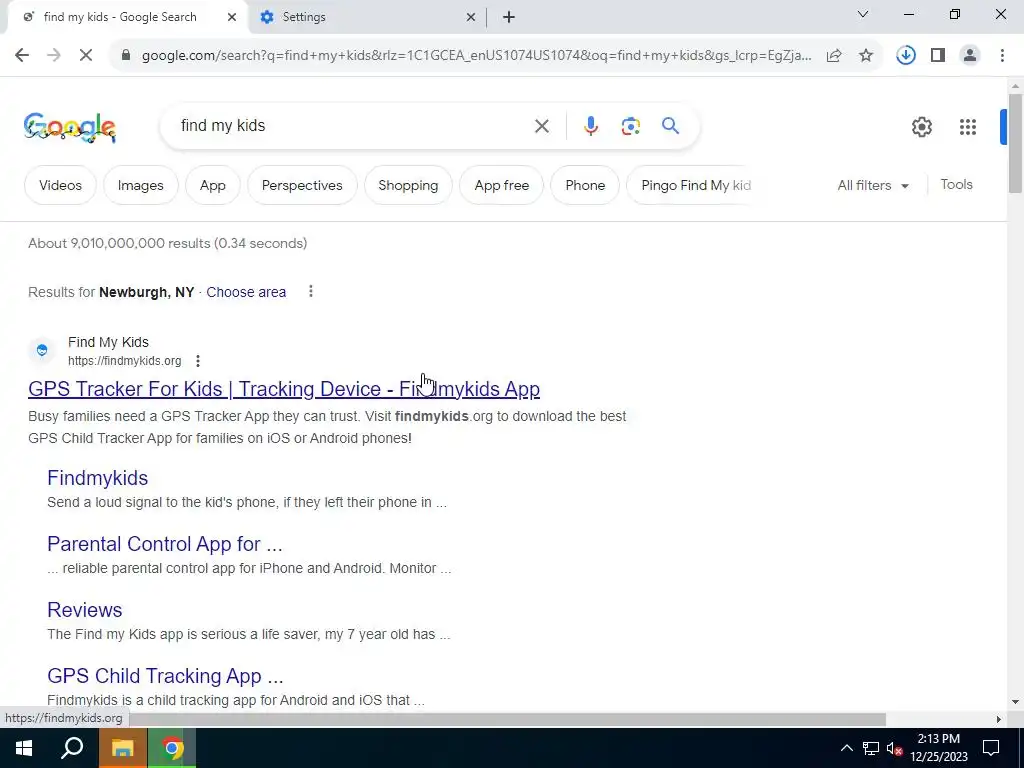The height and width of the screenshot is (768, 1024).
Task: Click https://findmykids.org under Find My Kids
Action: pos(125,361)
